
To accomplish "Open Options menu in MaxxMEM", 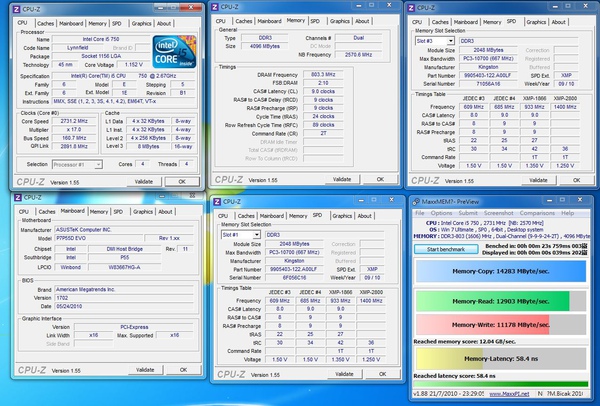I will [x=441, y=213].
